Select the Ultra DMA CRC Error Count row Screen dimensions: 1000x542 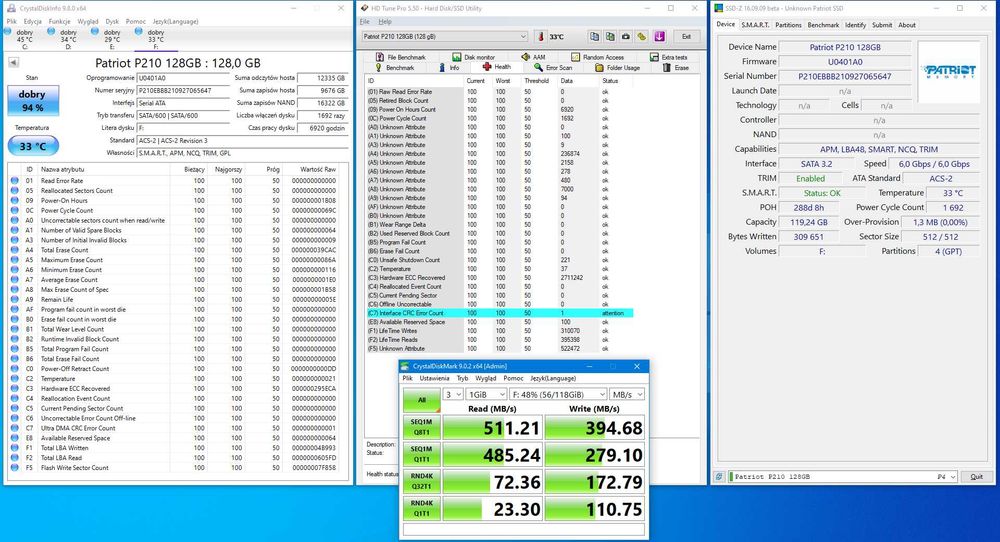tap(179, 428)
